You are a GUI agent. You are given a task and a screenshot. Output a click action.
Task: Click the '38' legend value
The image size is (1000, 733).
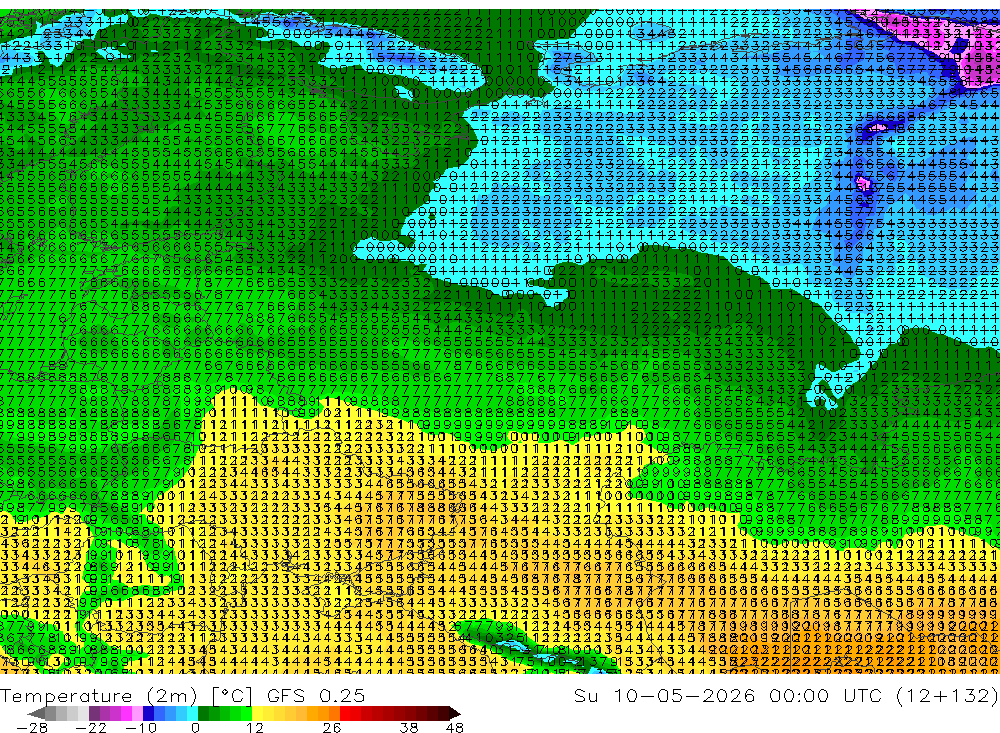(x=409, y=728)
